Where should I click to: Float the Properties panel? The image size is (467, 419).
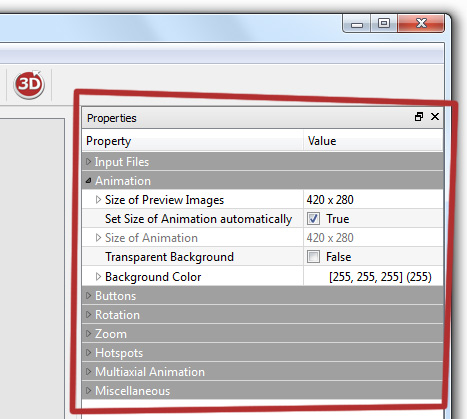pos(419,117)
